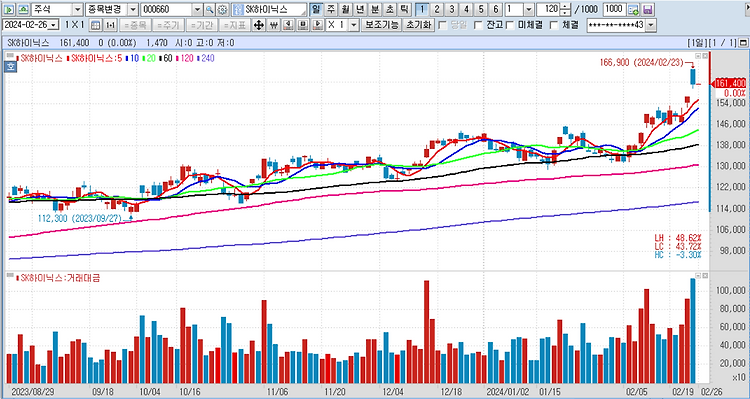Select the 주 weekly period button
The height and width of the screenshot is (399, 750).
[331, 9]
